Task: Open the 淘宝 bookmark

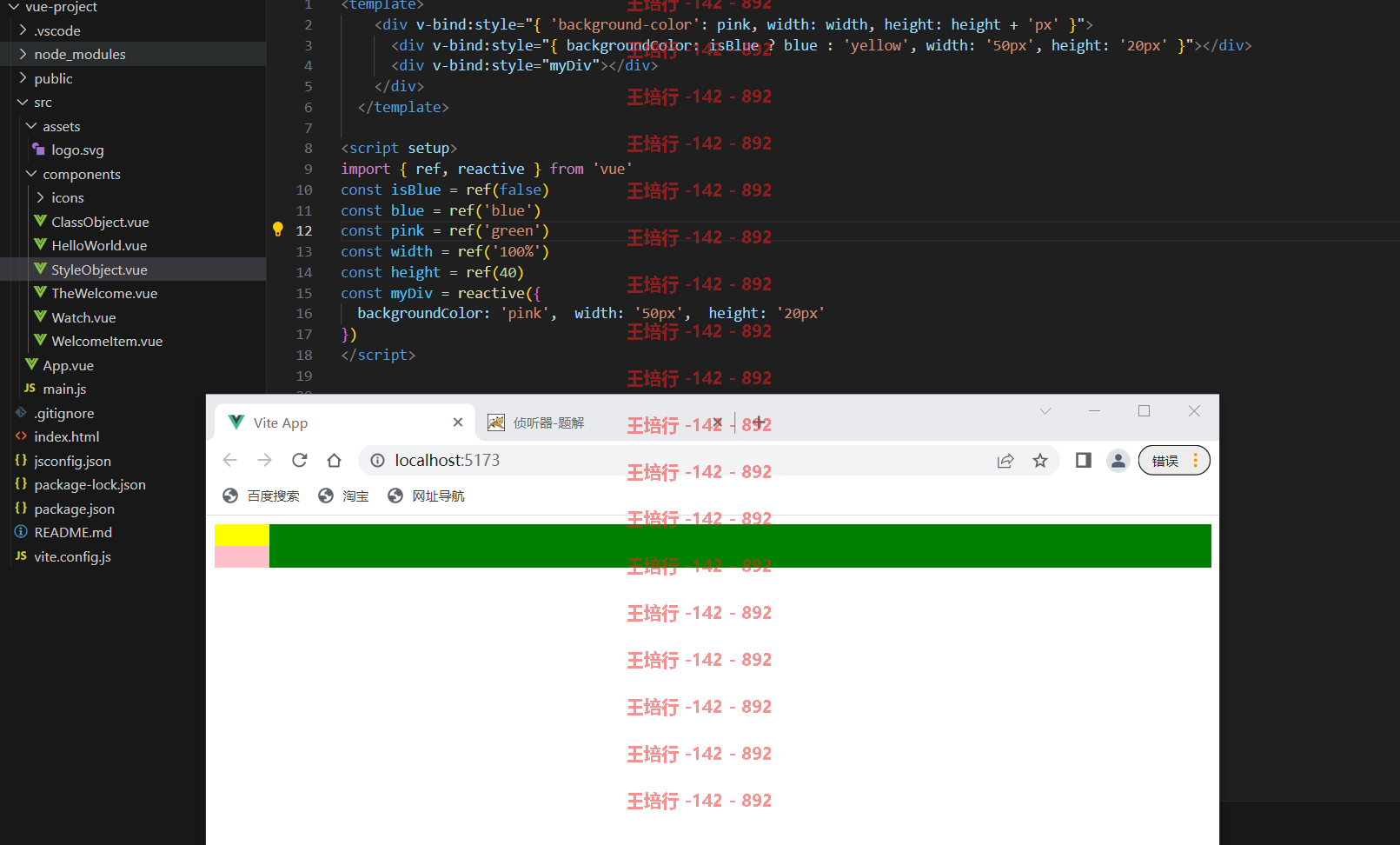Action: [x=343, y=496]
